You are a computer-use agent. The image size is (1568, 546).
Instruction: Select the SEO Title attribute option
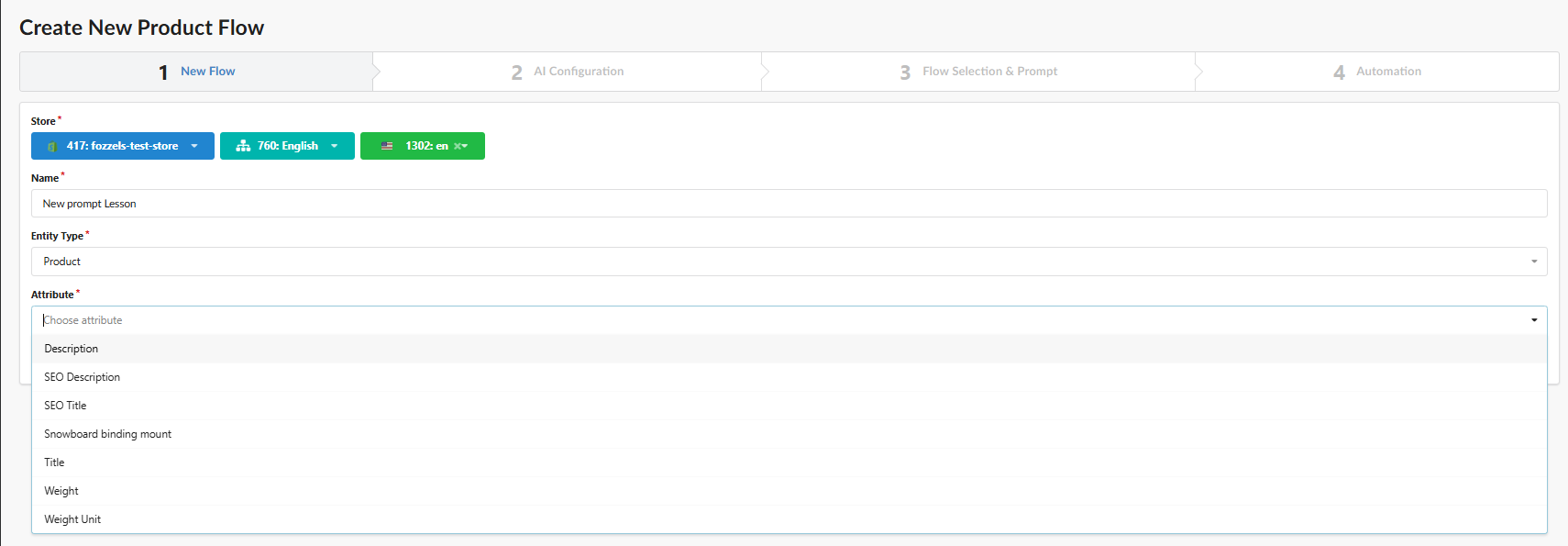pos(790,406)
